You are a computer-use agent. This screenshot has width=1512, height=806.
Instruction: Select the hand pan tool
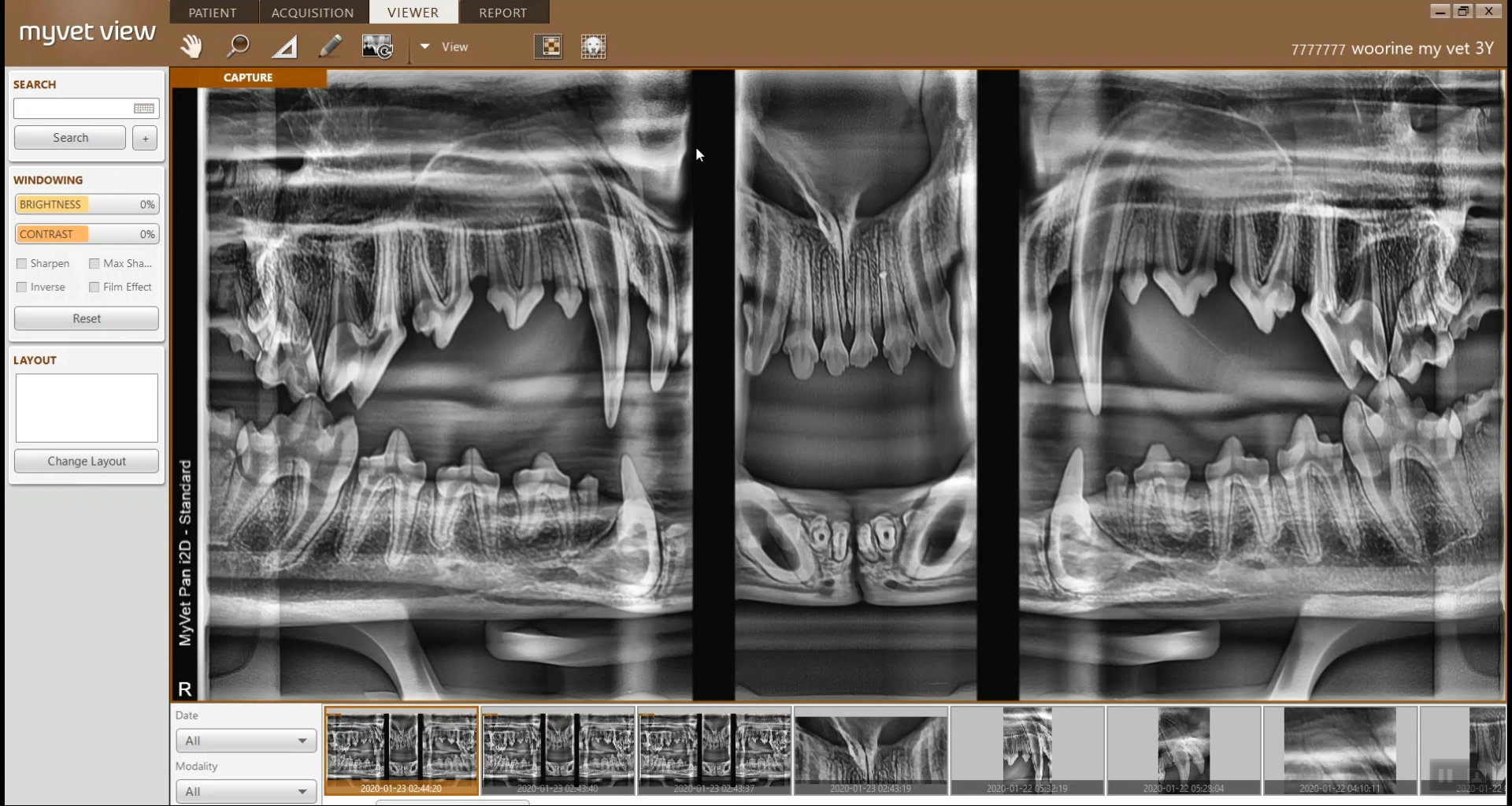[x=191, y=46]
